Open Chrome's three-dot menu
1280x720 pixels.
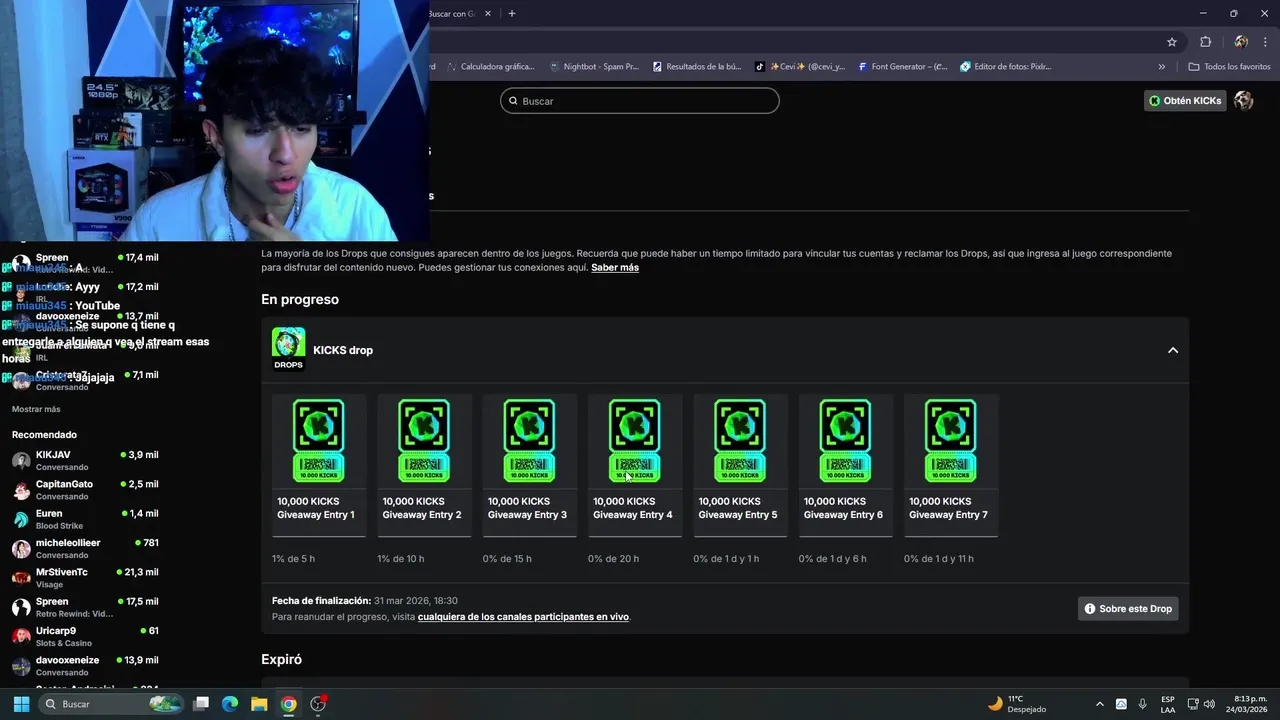coord(1266,42)
